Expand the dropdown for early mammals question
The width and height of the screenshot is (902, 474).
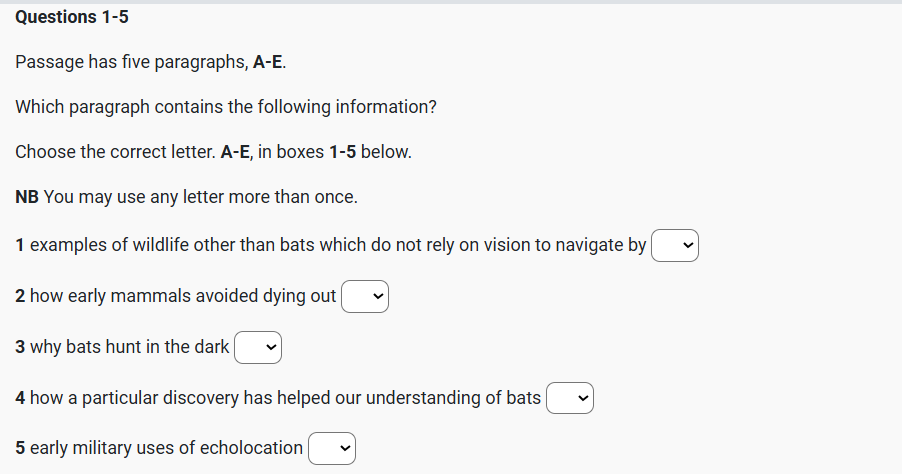(x=364, y=296)
